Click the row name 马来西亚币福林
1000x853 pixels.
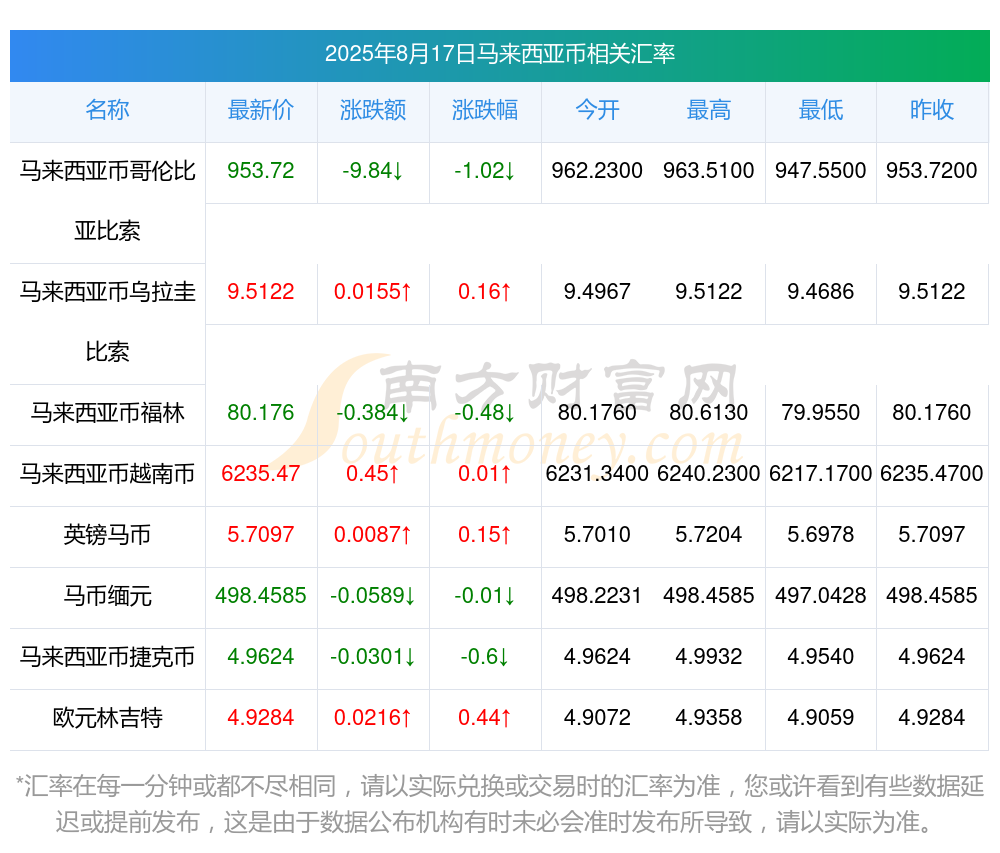click(x=107, y=413)
